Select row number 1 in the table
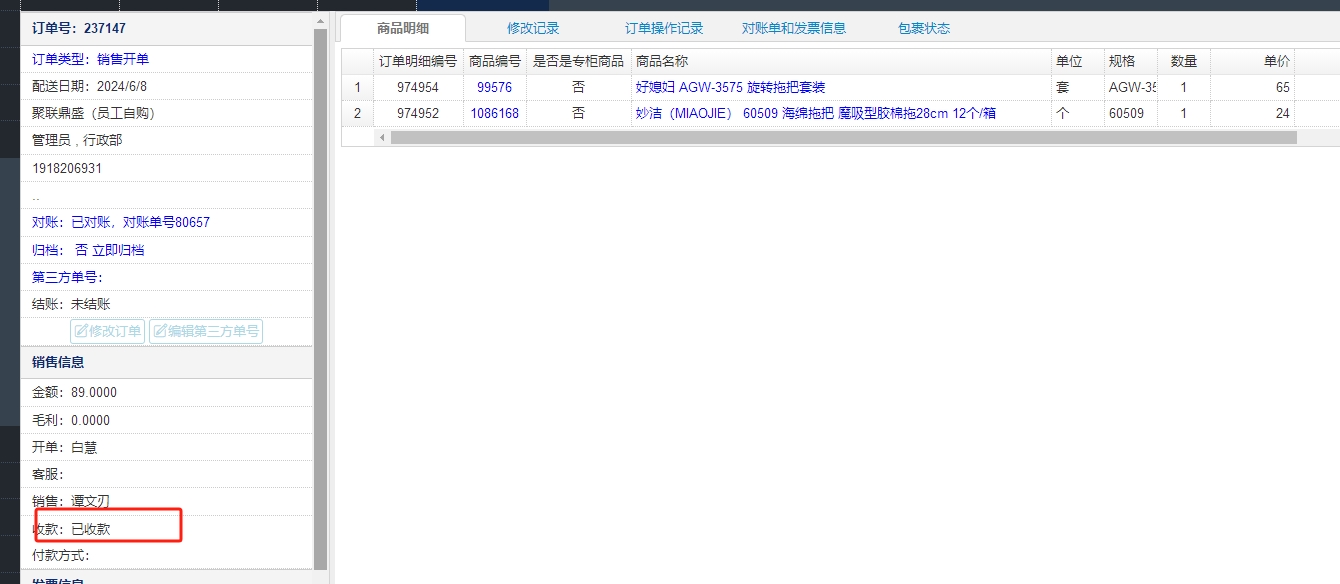The height and width of the screenshot is (584, 1340). pos(357,87)
